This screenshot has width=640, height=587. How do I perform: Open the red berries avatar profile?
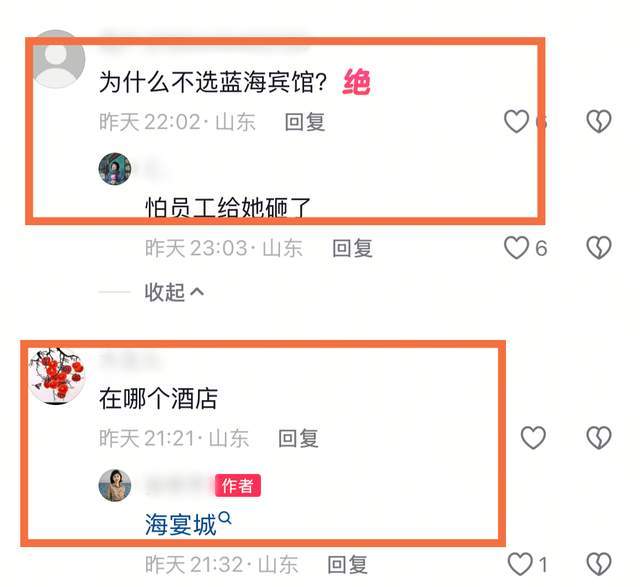(57, 376)
